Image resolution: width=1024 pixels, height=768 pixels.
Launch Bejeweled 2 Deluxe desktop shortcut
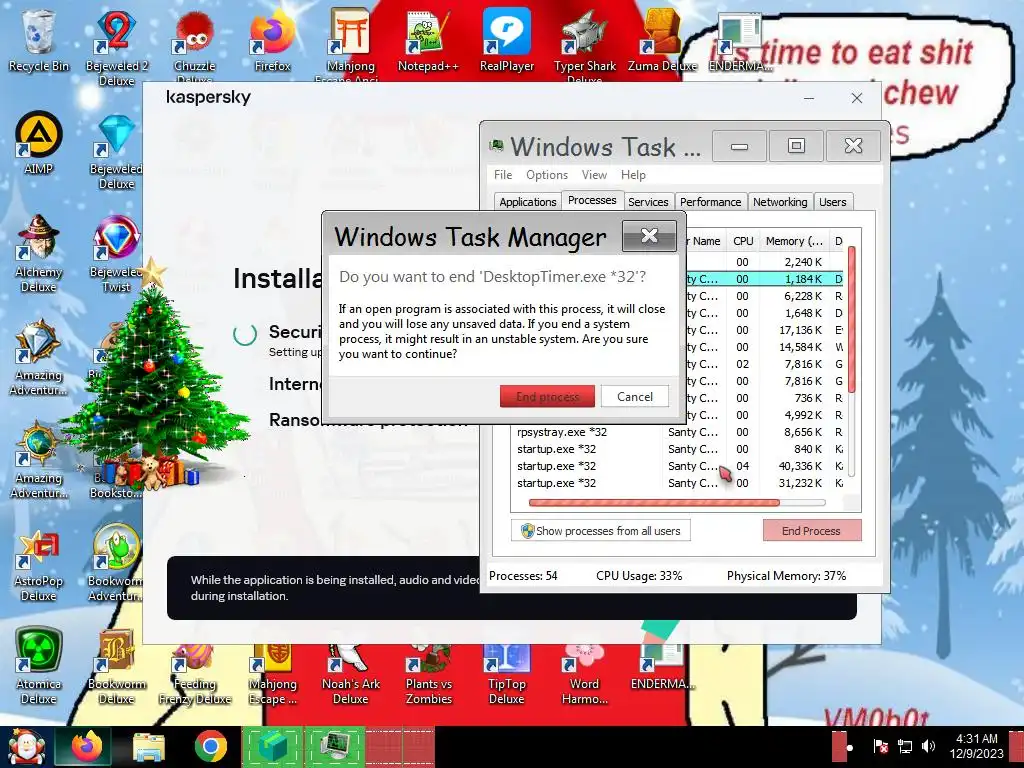pyautogui.click(x=116, y=46)
